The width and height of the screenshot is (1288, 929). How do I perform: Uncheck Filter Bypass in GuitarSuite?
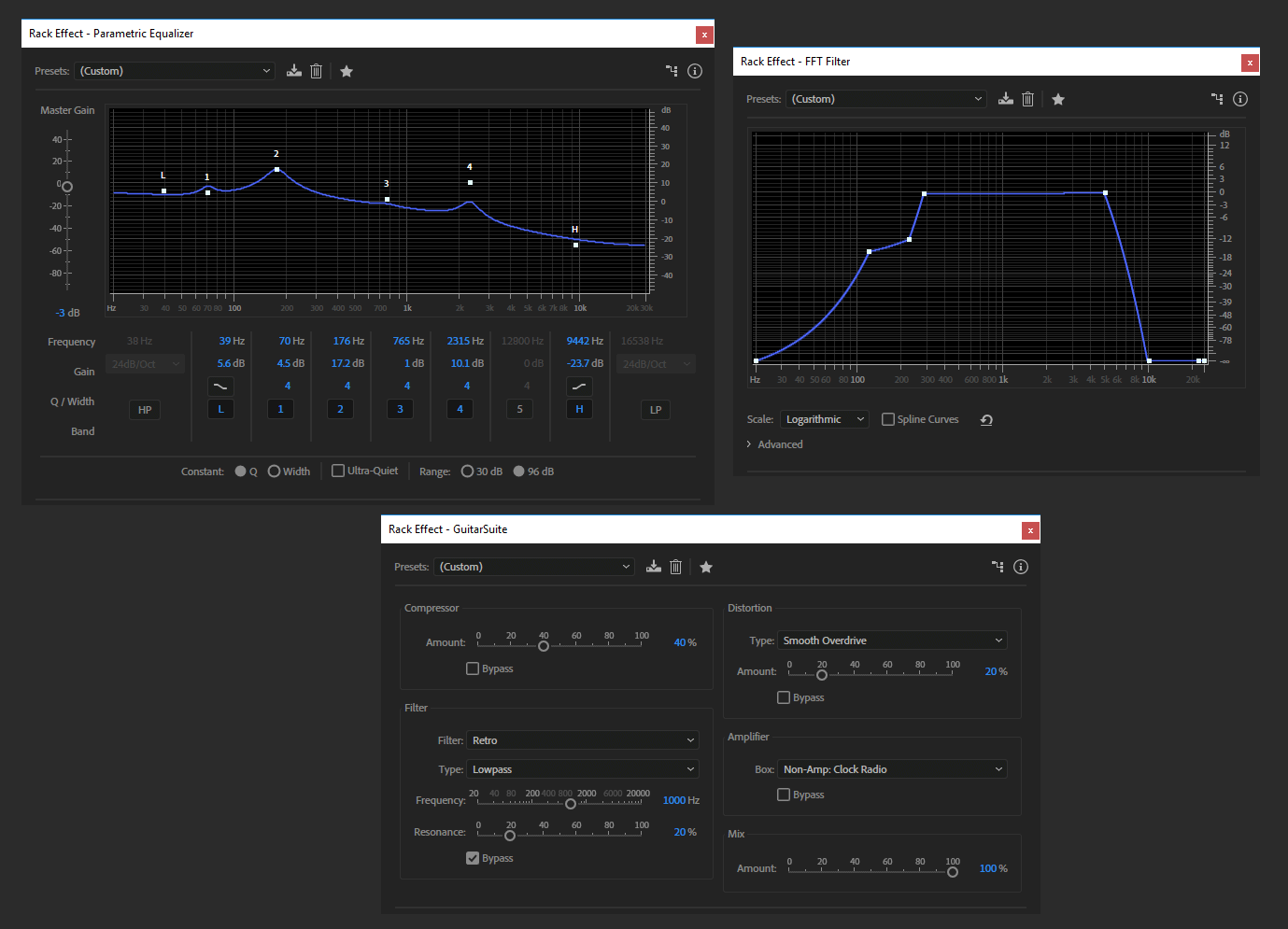pos(473,858)
